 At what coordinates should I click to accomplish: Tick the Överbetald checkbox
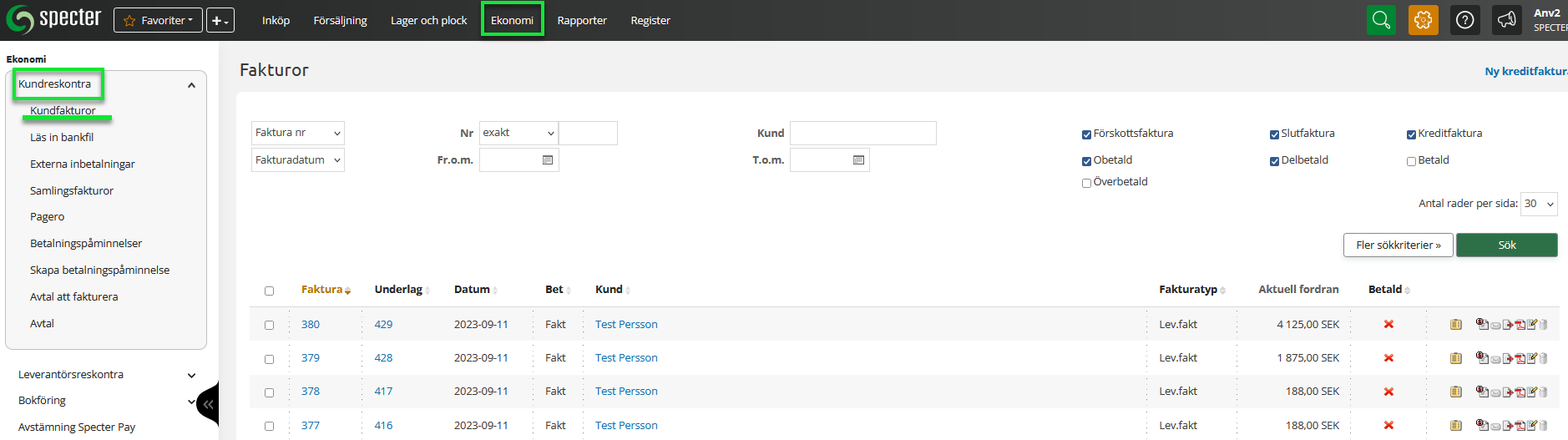coord(1086,183)
